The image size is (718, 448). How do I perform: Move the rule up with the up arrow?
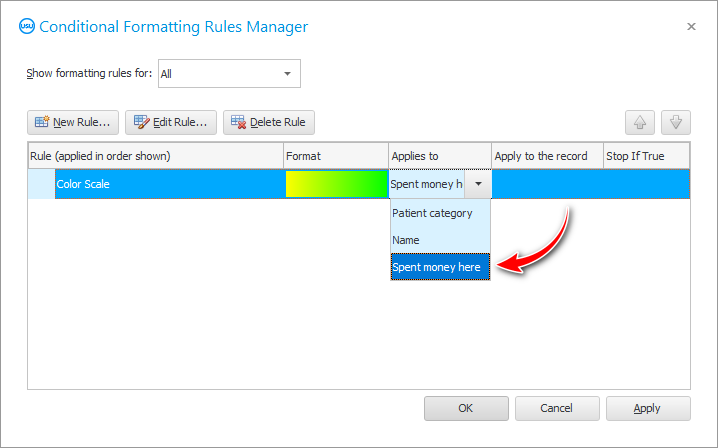tap(640, 122)
